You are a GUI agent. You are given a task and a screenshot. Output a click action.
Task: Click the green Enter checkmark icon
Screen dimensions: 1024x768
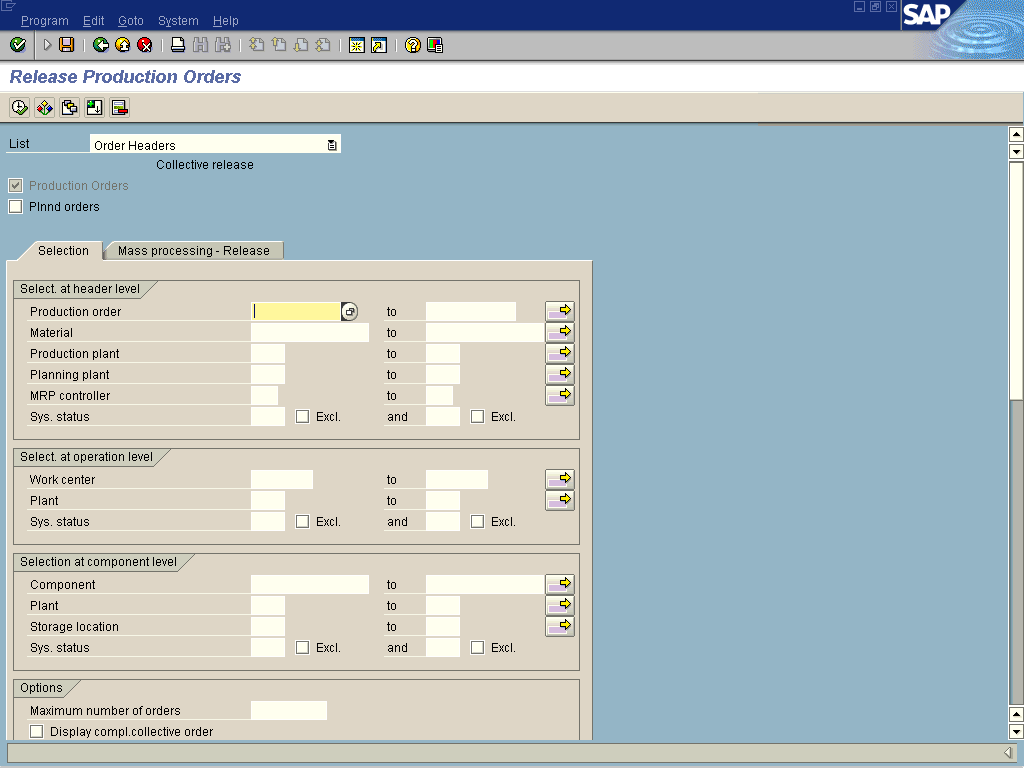pos(18,45)
